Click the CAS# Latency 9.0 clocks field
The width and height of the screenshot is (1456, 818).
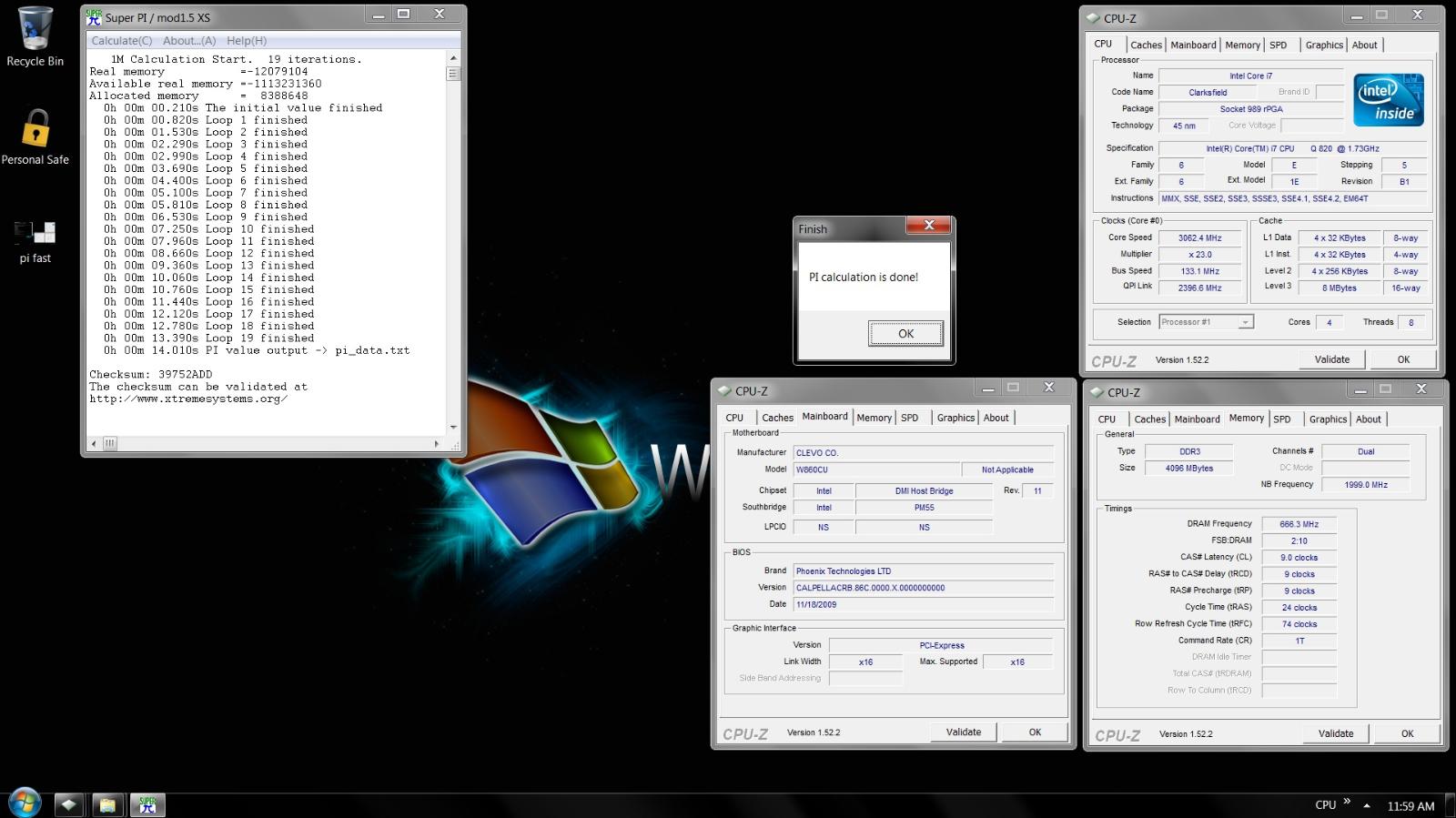pyautogui.click(x=1299, y=558)
